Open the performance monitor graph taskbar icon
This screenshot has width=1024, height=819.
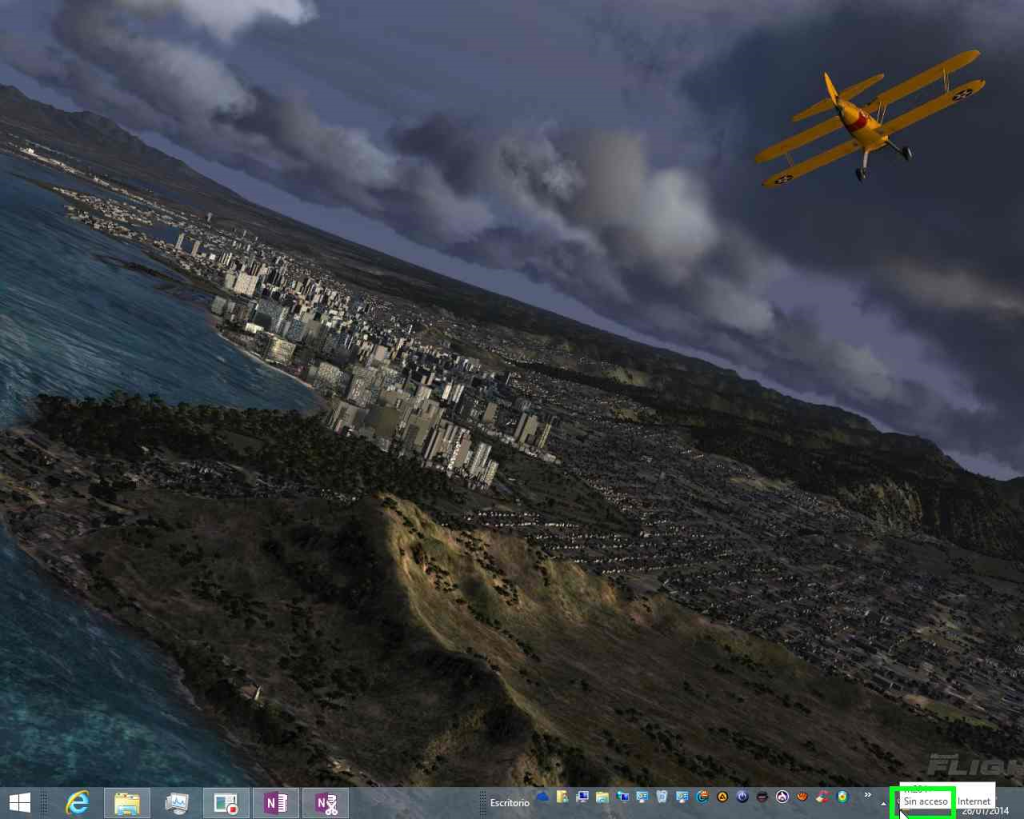(x=176, y=803)
